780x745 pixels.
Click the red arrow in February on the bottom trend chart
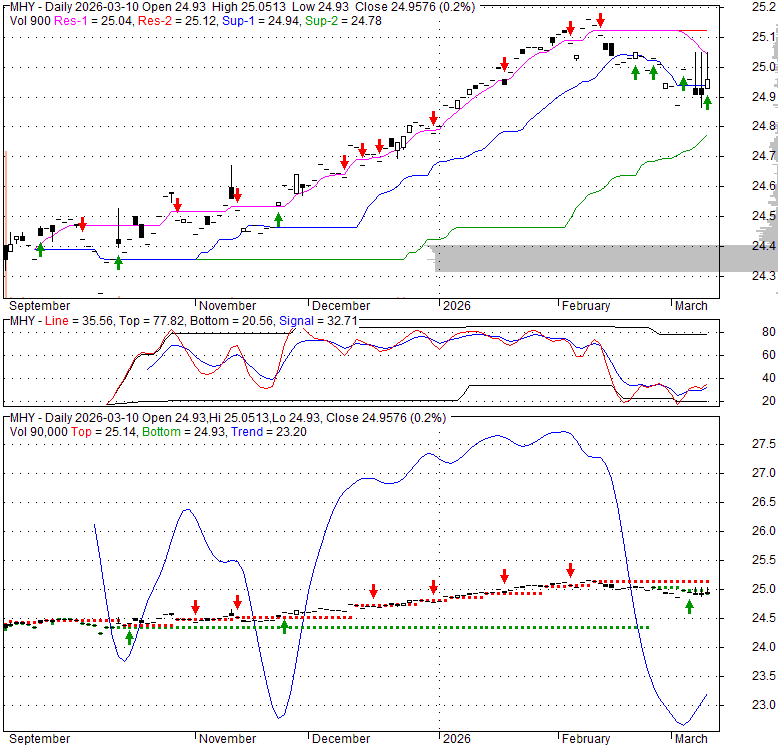click(x=570, y=570)
